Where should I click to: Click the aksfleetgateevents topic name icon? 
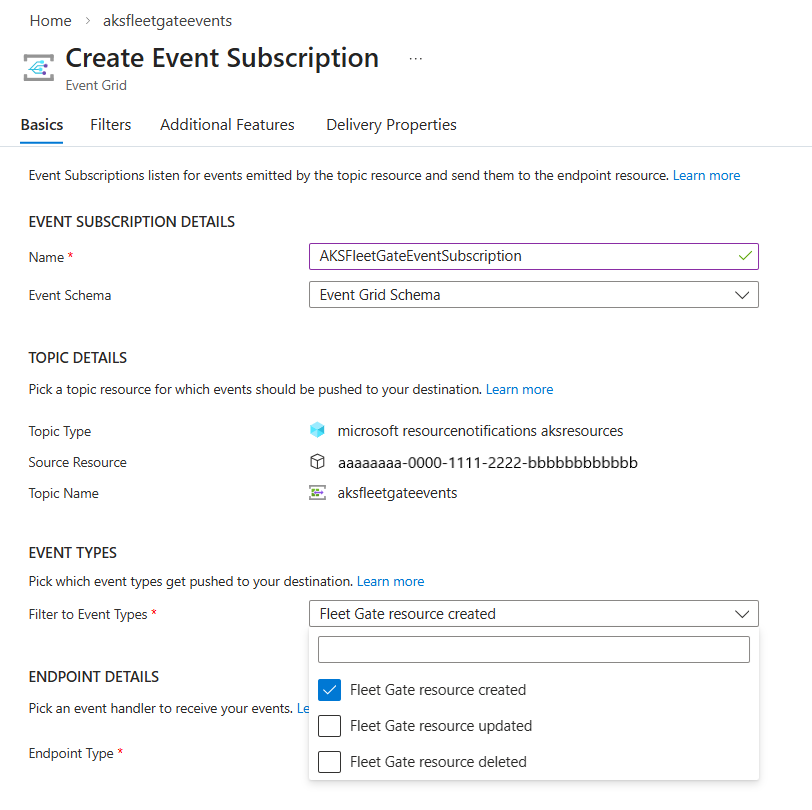[x=318, y=493]
